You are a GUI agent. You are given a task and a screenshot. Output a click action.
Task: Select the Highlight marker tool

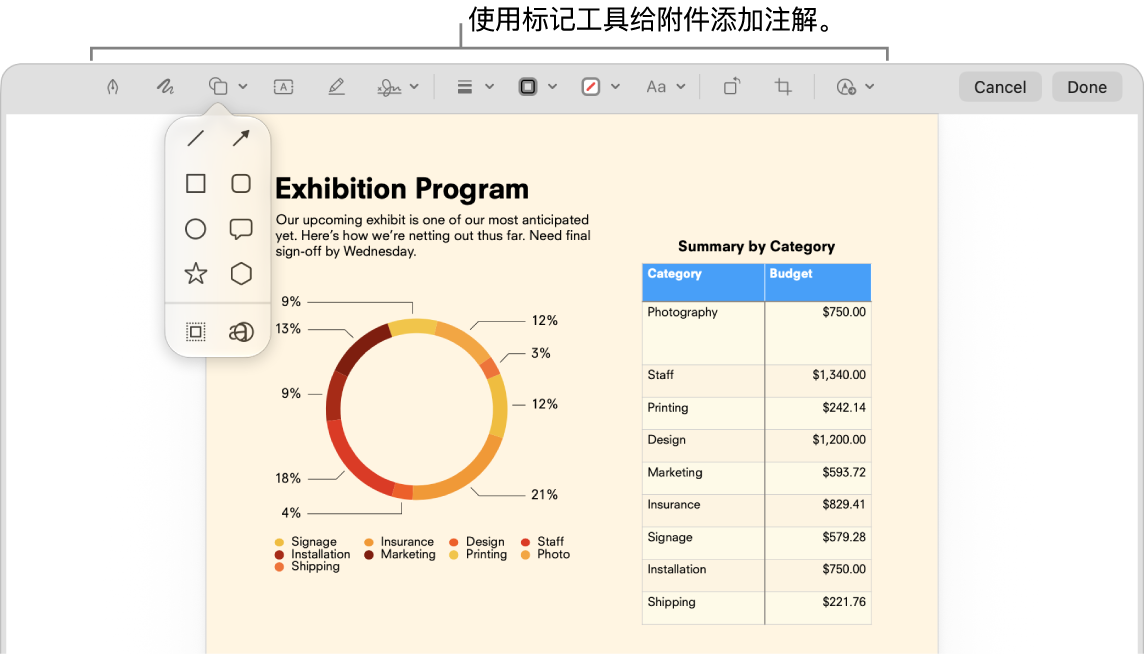(x=336, y=87)
